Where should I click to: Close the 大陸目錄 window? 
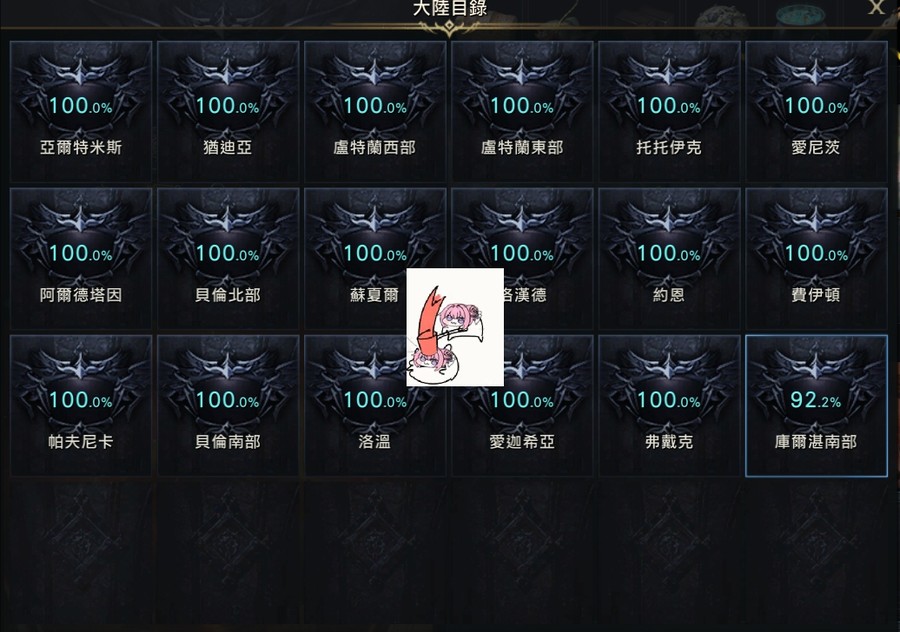point(876,7)
